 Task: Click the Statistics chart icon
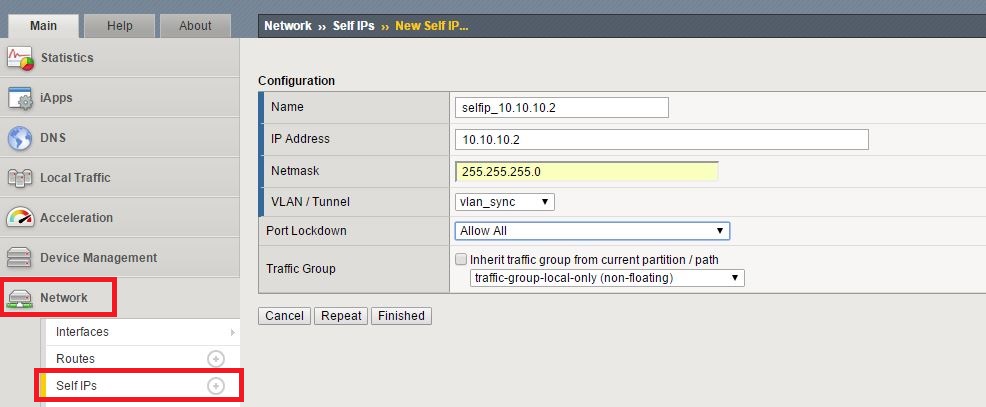pyautogui.click(x=21, y=58)
